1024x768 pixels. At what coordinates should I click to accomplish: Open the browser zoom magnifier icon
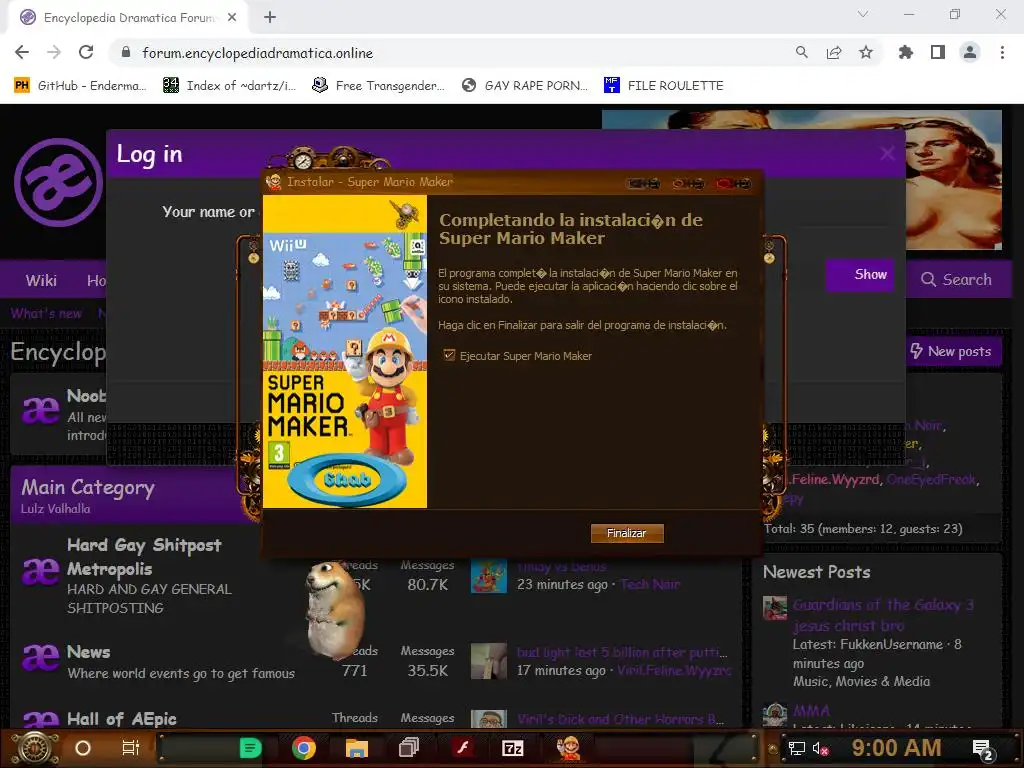click(801, 52)
